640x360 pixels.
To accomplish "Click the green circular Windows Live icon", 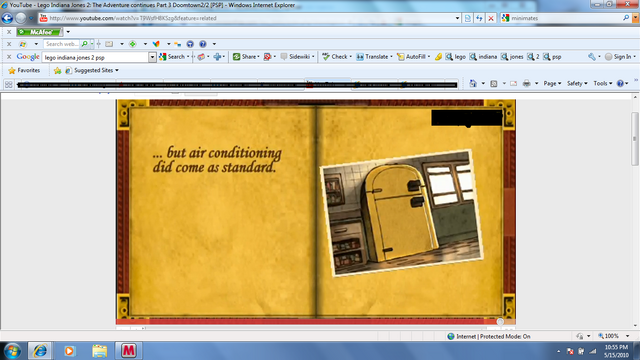I will (x=133, y=44).
